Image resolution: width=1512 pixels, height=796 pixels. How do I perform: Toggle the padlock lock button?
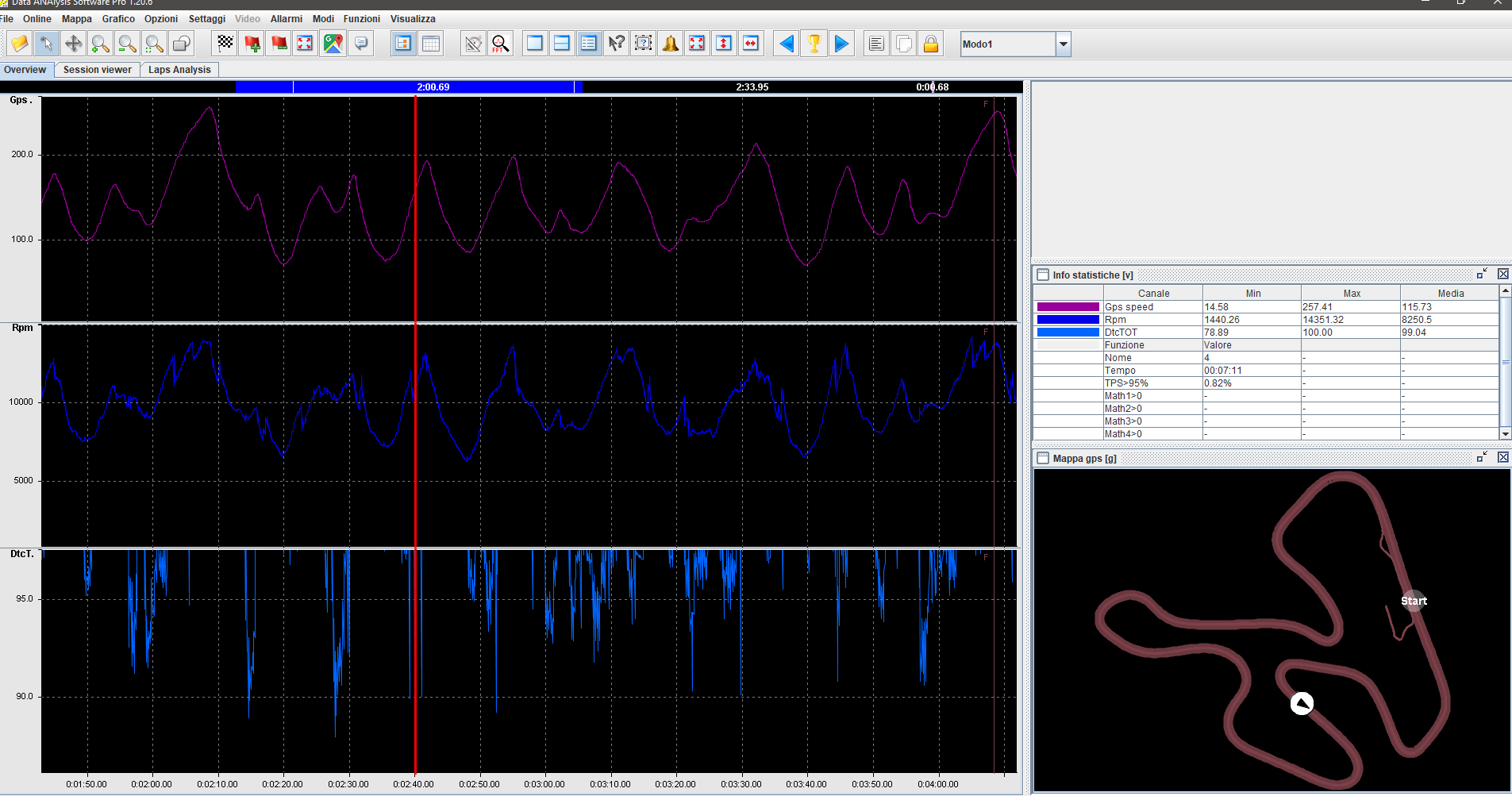coord(931,44)
